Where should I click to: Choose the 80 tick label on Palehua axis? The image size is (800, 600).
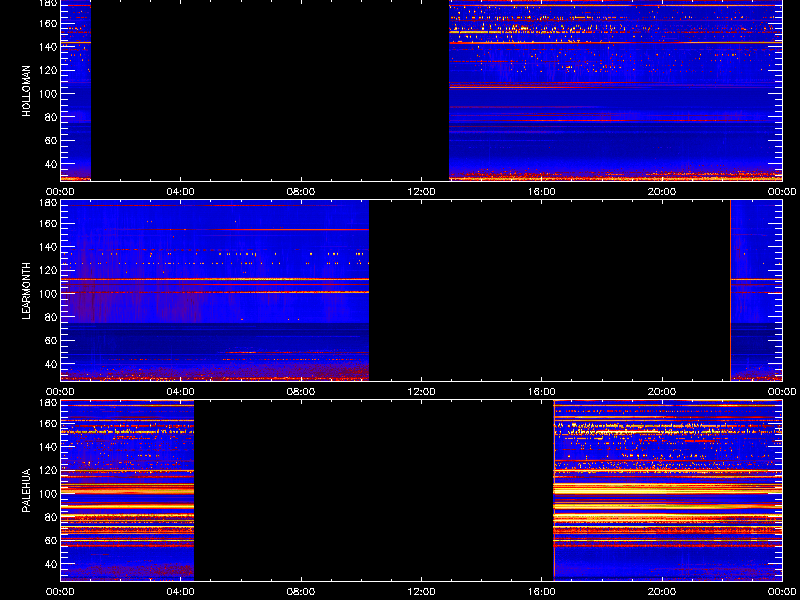[x=53, y=517]
